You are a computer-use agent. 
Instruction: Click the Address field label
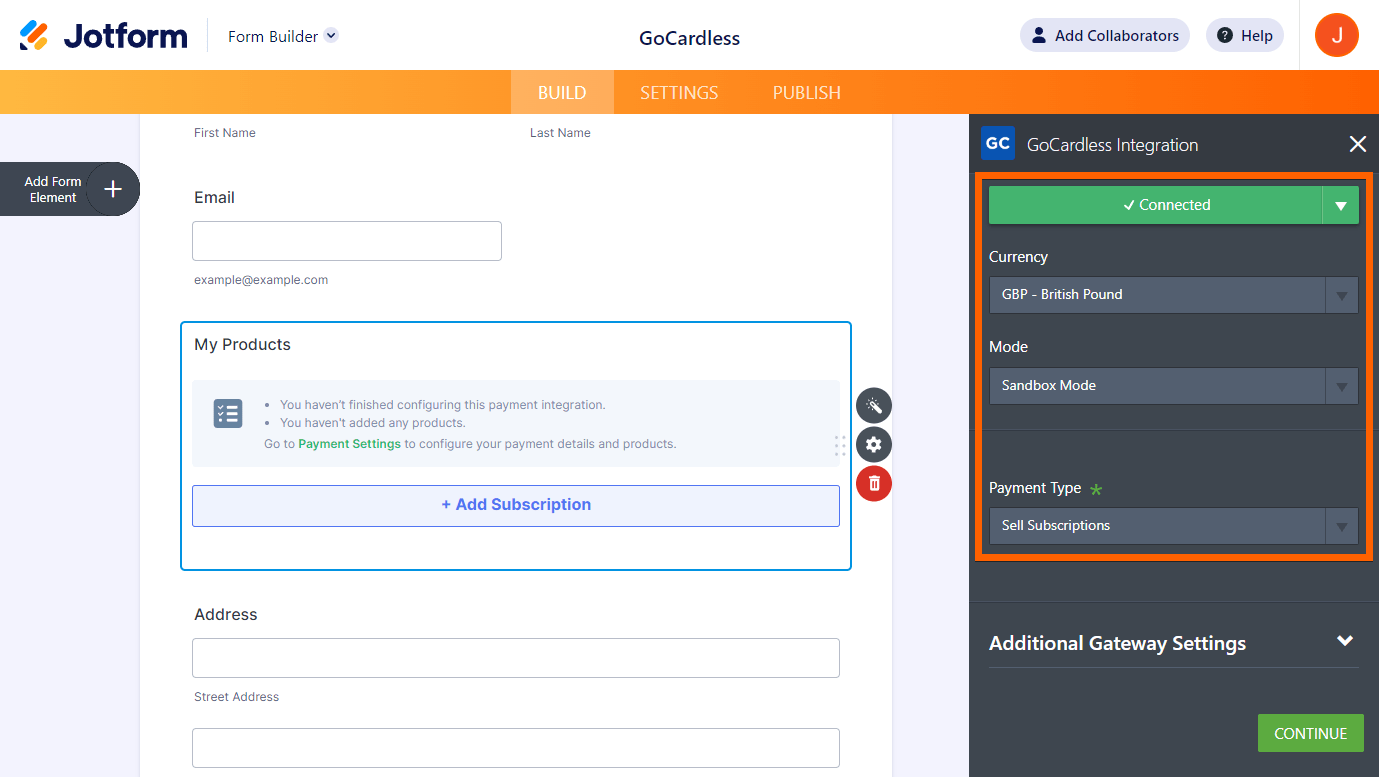coord(226,615)
